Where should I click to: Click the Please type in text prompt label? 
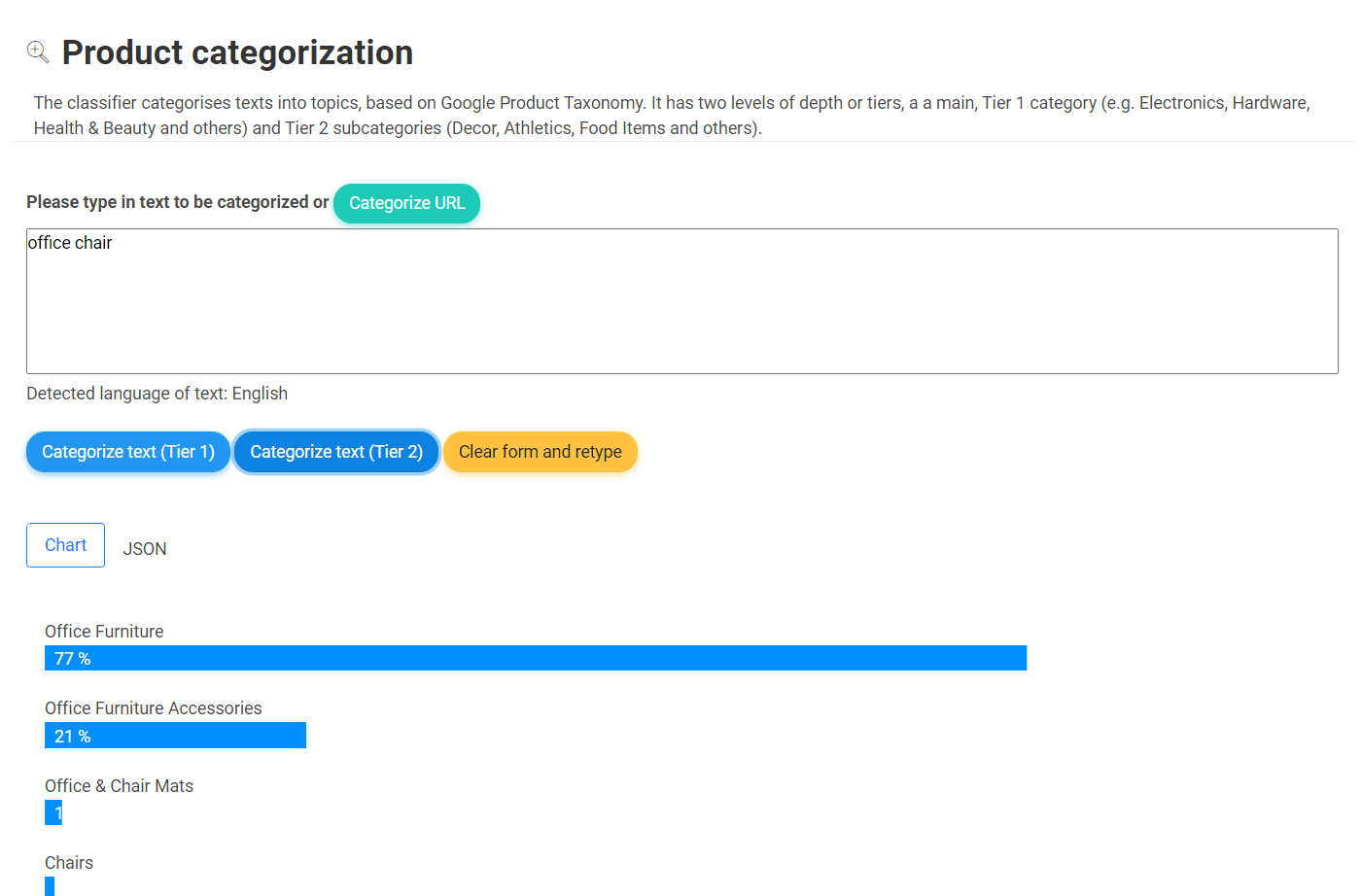[x=177, y=202]
